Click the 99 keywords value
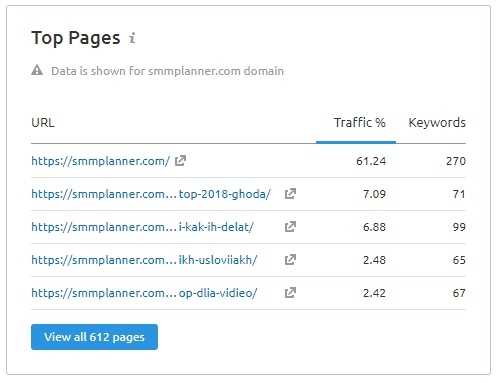This screenshot has width=501, height=383. click(459, 227)
